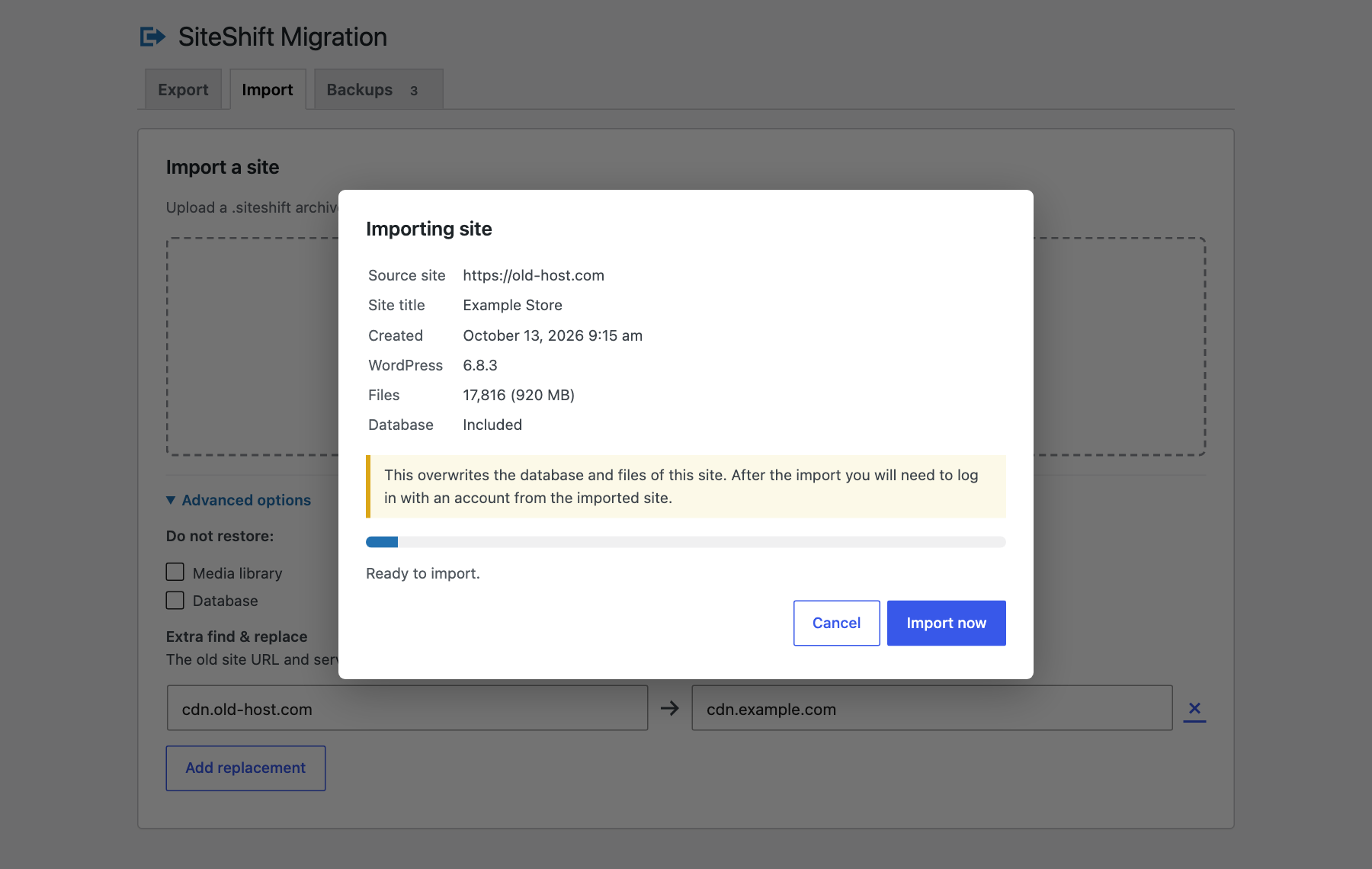This screenshot has width=1372, height=869.
Task: Click the file count 17,816 (920 MB)
Action: click(x=518, y=395)
